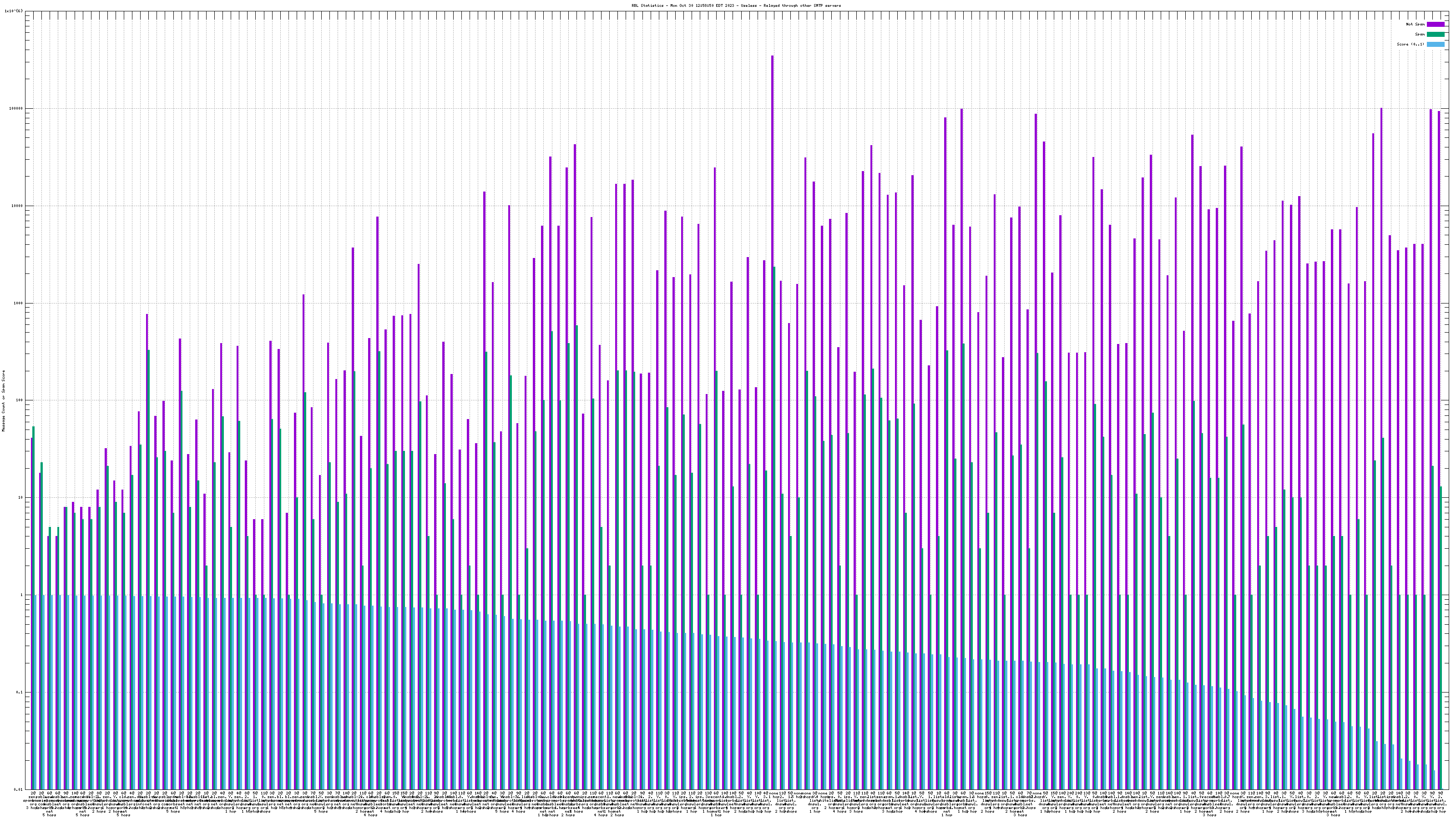Click the "1x10^(6)" y-axis top label

tap(13, 11)
